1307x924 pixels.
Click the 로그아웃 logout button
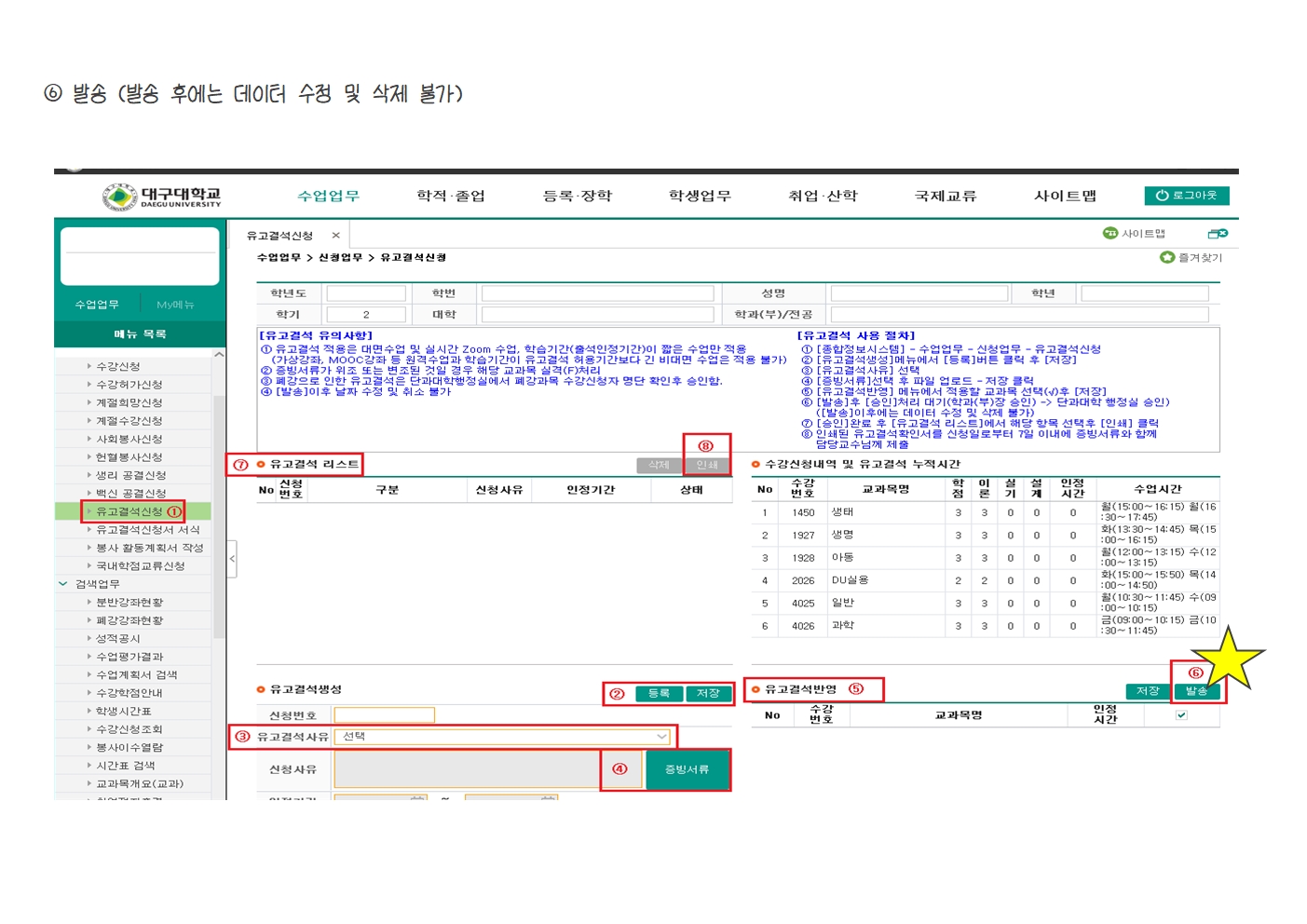[x=1186, y=196]
